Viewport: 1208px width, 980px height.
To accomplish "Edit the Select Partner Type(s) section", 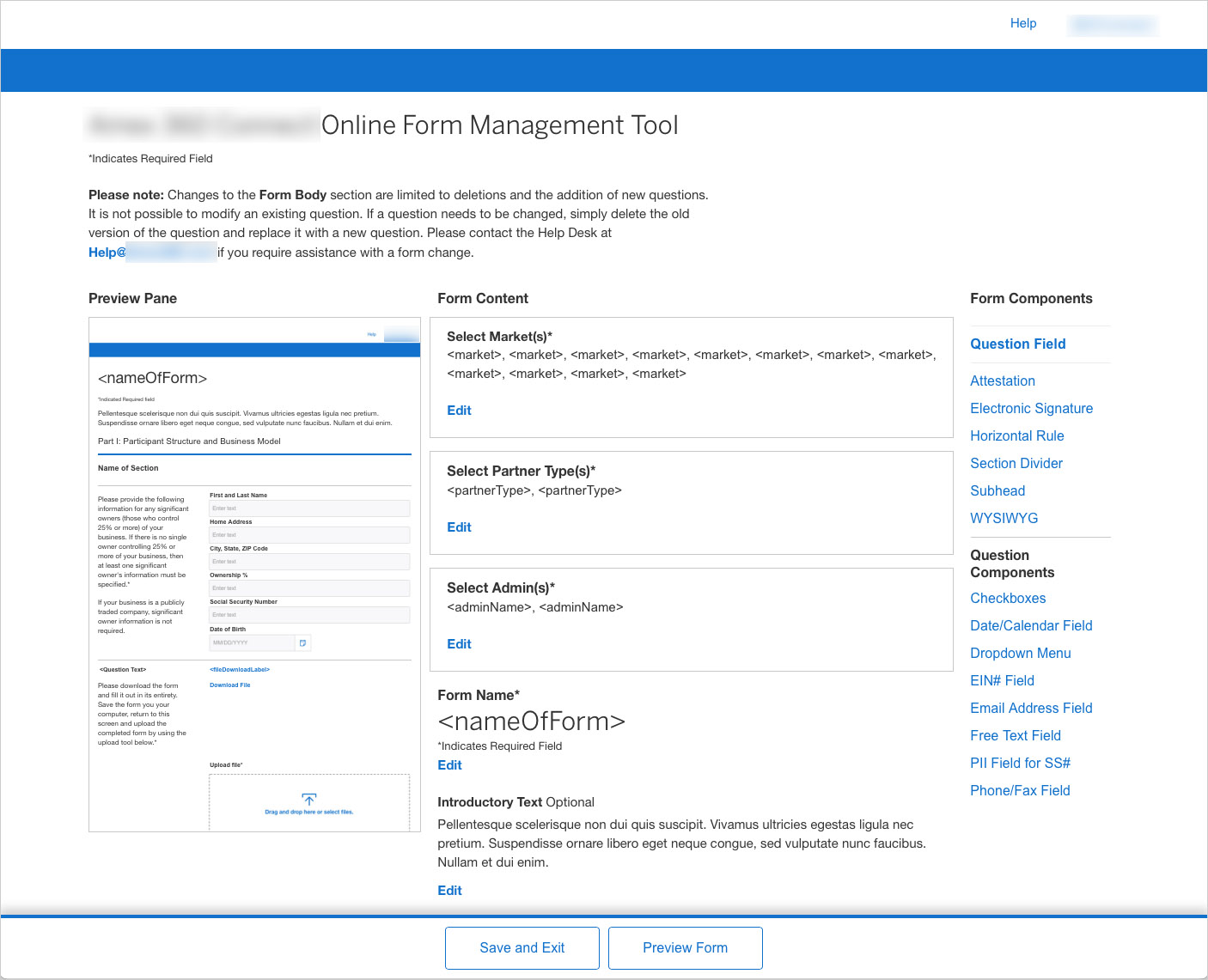I will click(459, 527).
